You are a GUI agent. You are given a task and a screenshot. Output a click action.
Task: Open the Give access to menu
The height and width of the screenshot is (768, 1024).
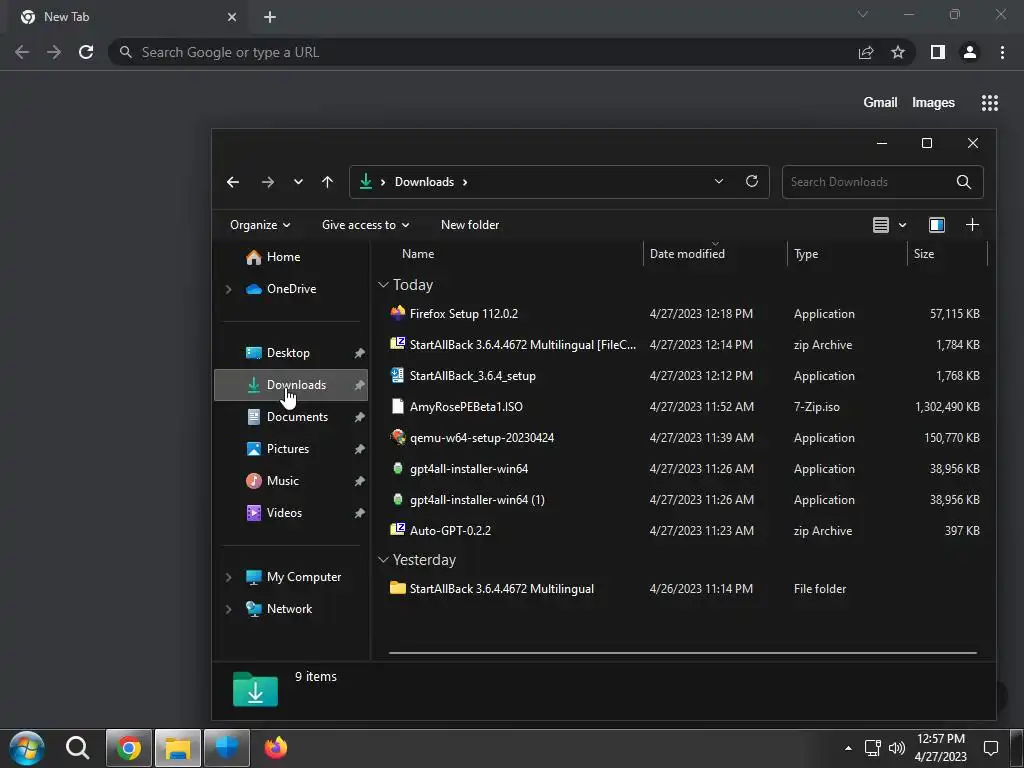click(x=366, y=225)
